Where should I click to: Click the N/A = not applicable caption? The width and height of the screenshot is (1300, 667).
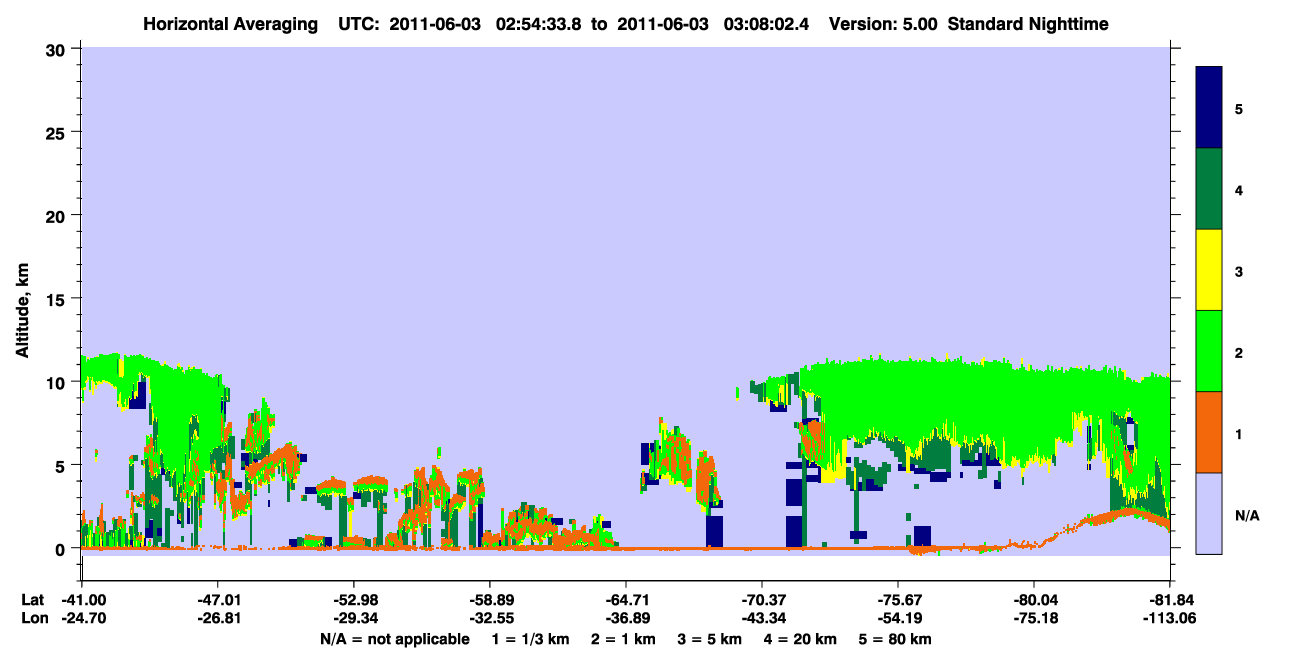point(394,639)
